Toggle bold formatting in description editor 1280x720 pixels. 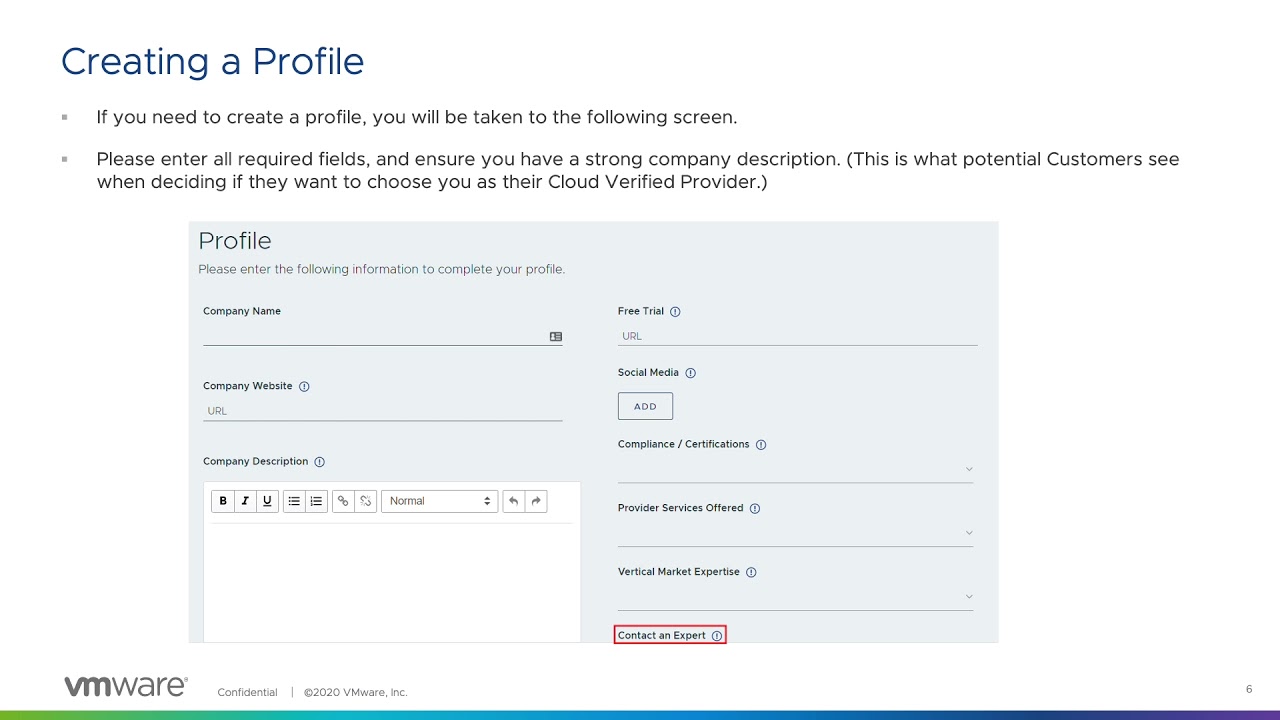[223, 501]
